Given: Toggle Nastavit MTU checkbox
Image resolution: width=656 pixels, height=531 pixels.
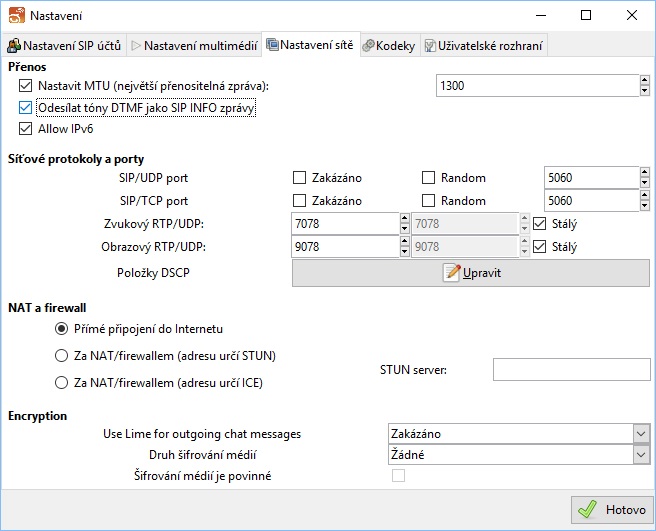Looking at the screenshot, I should (x=25, y=86).
